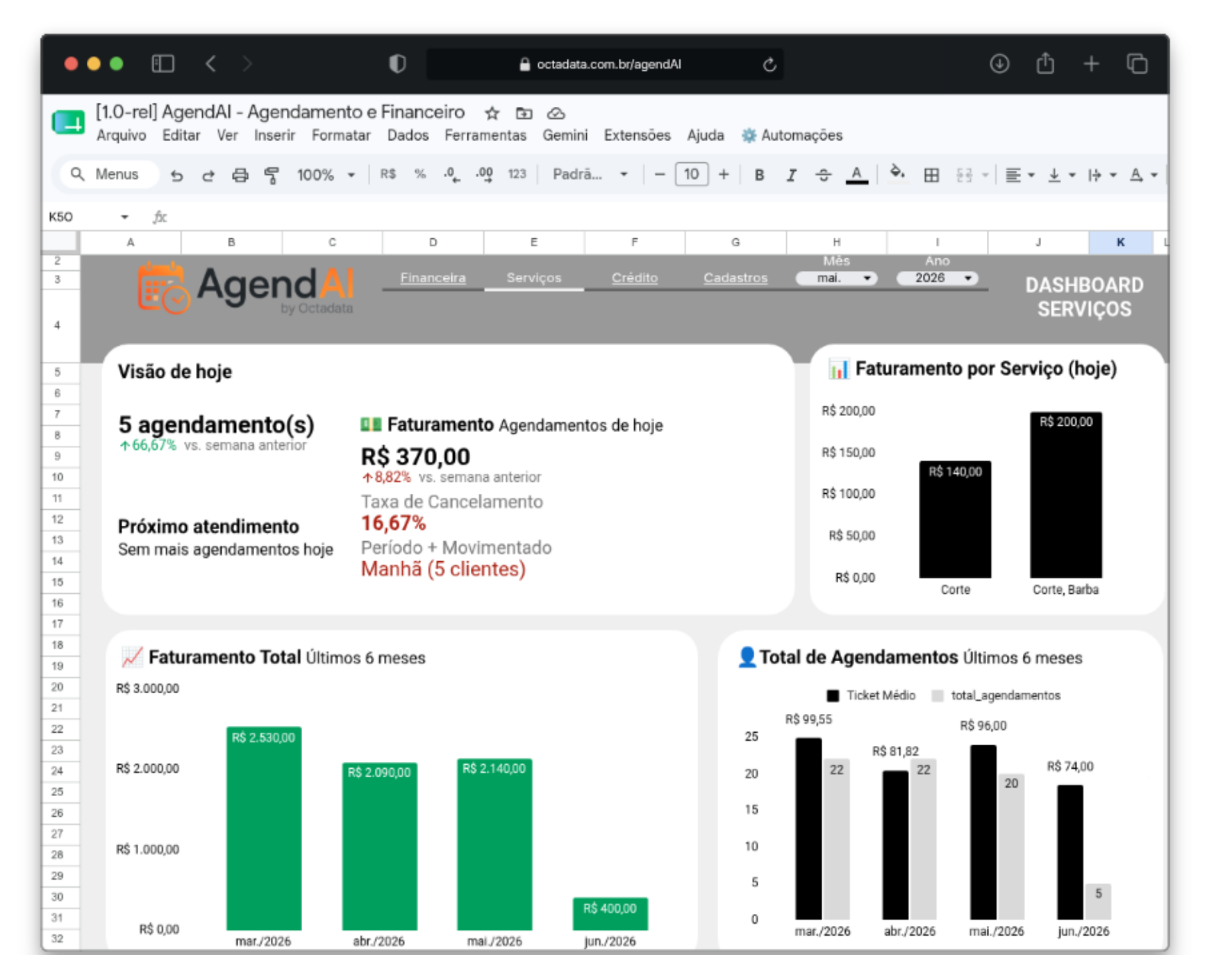Format as currency with R$ button

click(388, 174)
